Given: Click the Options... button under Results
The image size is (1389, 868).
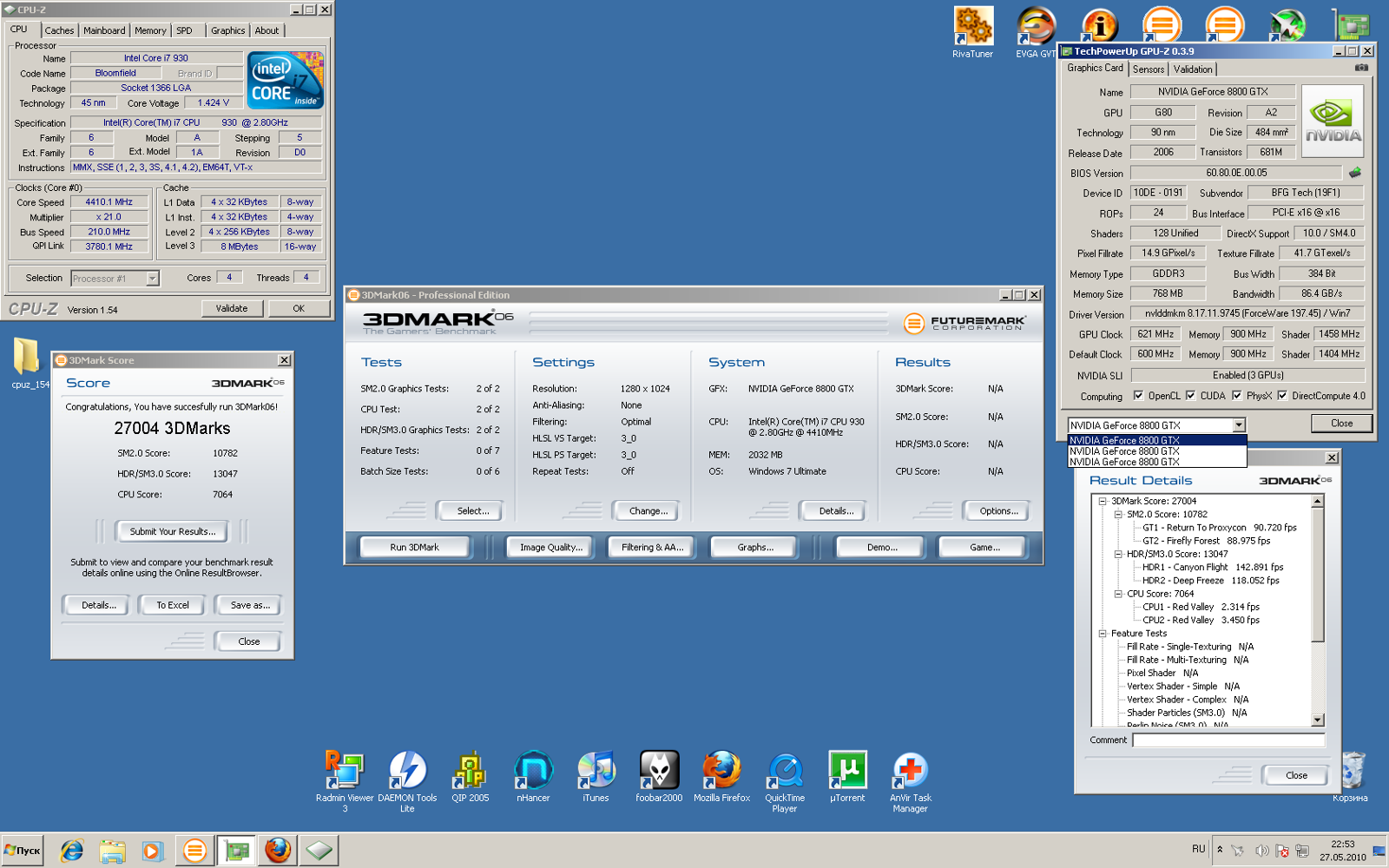Looking at the screenshot, I should (x=998, y=511).
